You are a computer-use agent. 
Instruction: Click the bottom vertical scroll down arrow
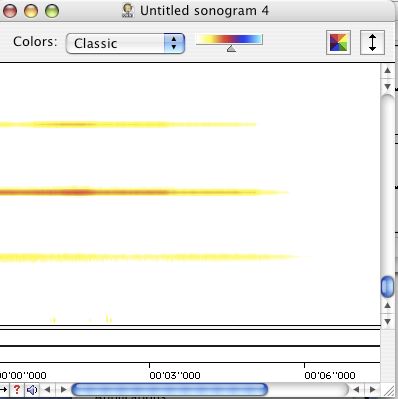387,322
